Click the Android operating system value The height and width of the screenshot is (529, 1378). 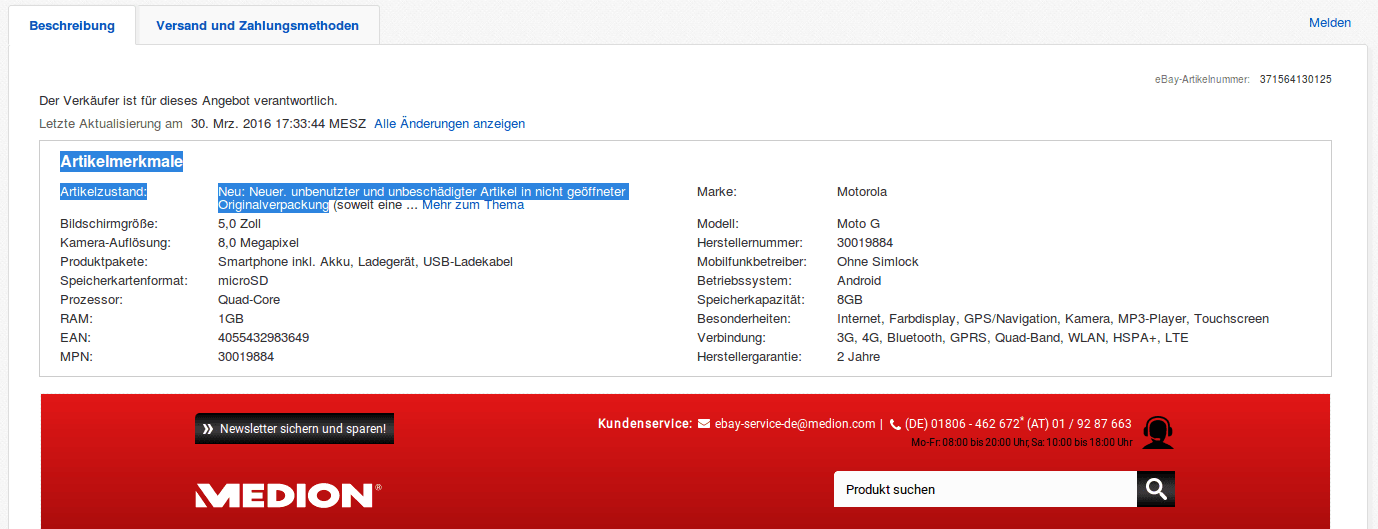859,281
